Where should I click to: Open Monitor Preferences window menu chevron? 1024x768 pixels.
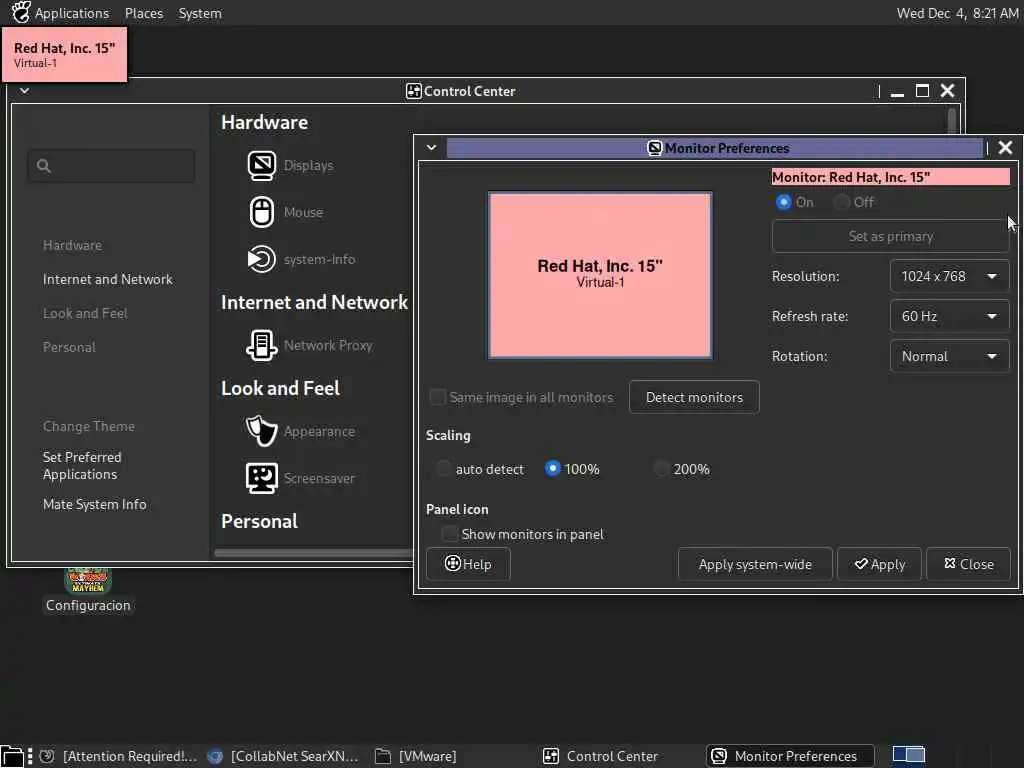point(432,148)
